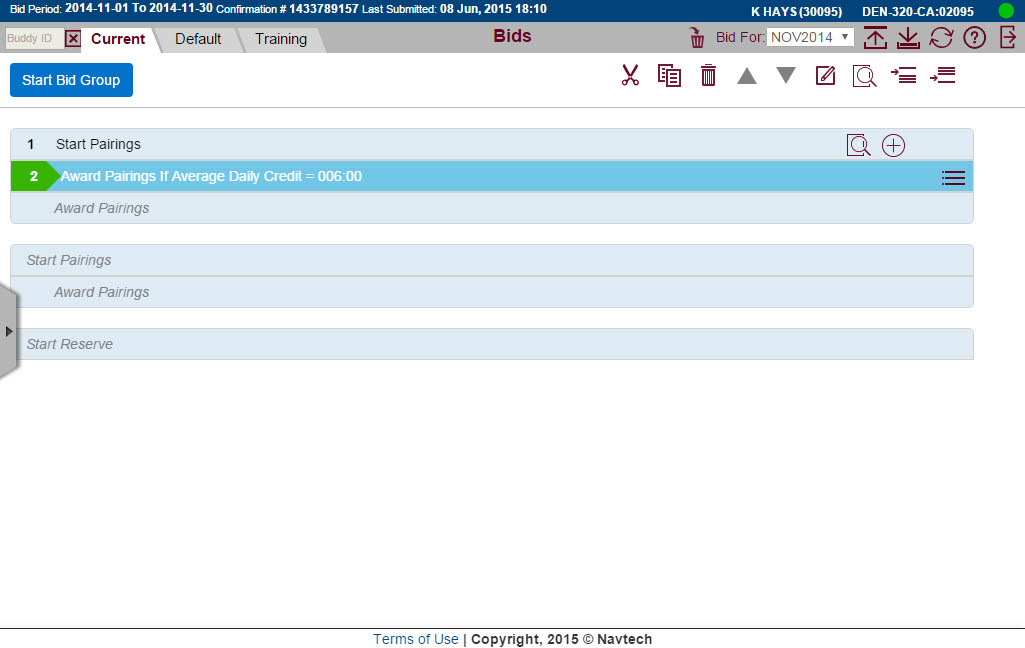Click the second indent lines icon

tap(943, 75)
